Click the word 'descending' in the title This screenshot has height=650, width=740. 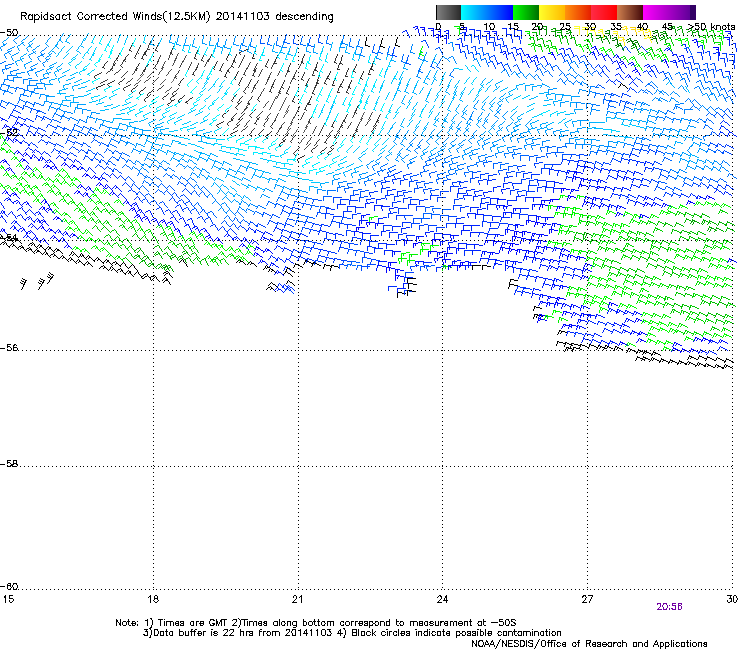point(304,17)
